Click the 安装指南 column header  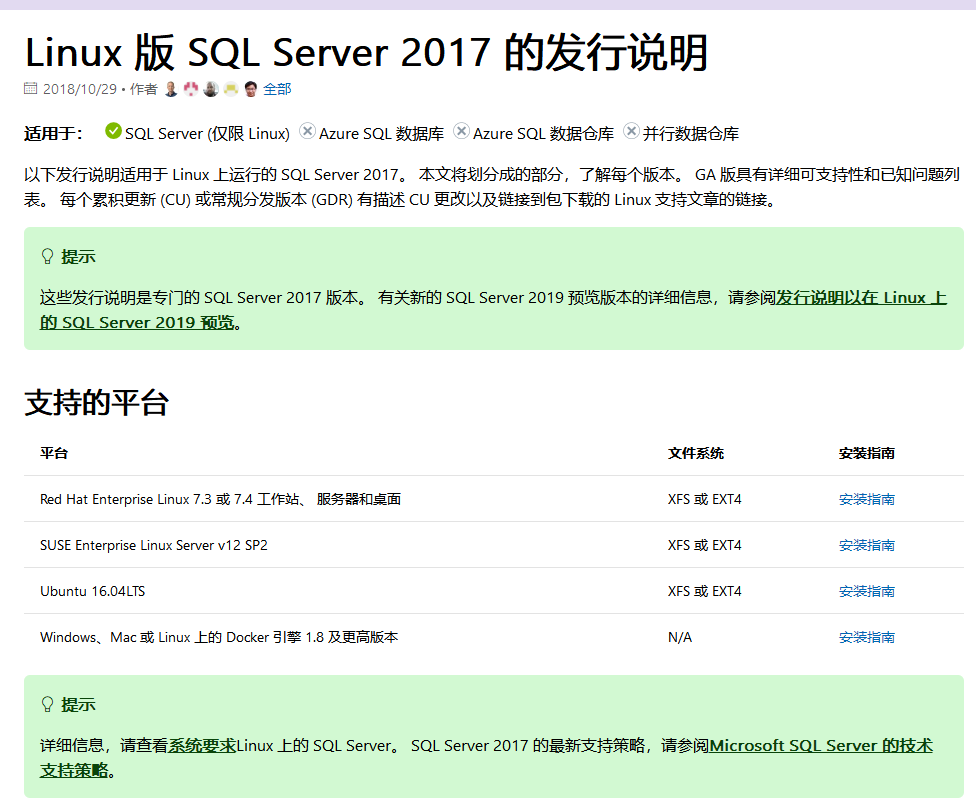(866, 453)
